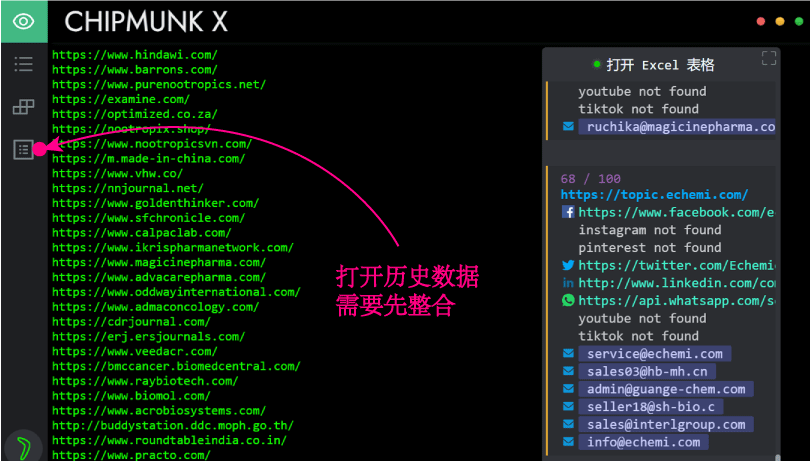Click https://www.biomol.com/ URL
The width and height of the screenshot is (810, 461).
click(x=131, y=396)
